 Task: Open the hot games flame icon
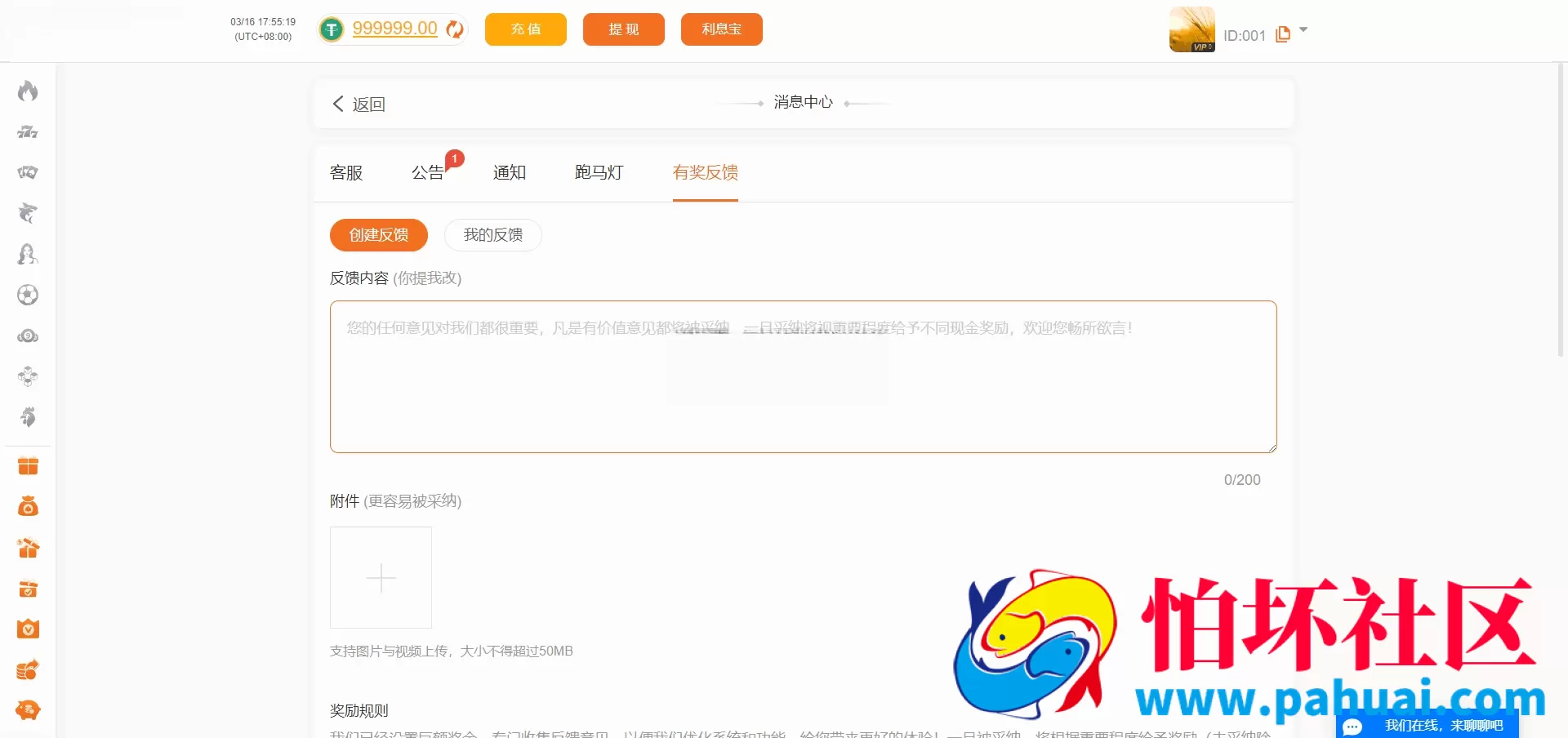(28, 91)
